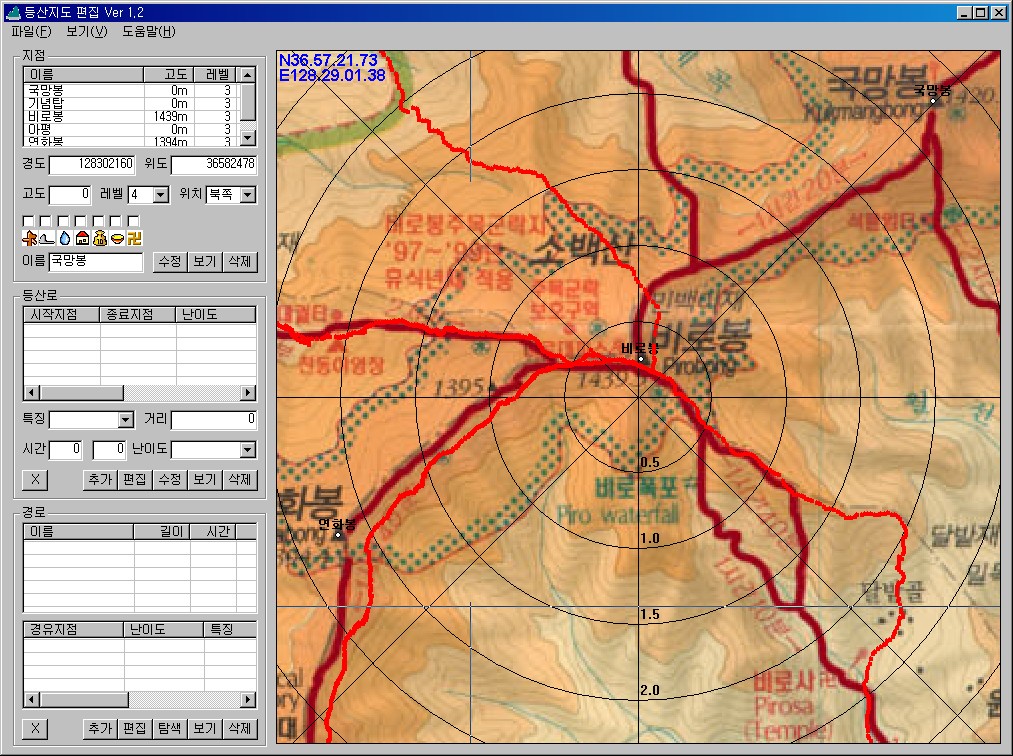Image resolution: width=1013 pixels, height=756 pixels.
Task: Click the 거리 input field
Action: [214, 419]
